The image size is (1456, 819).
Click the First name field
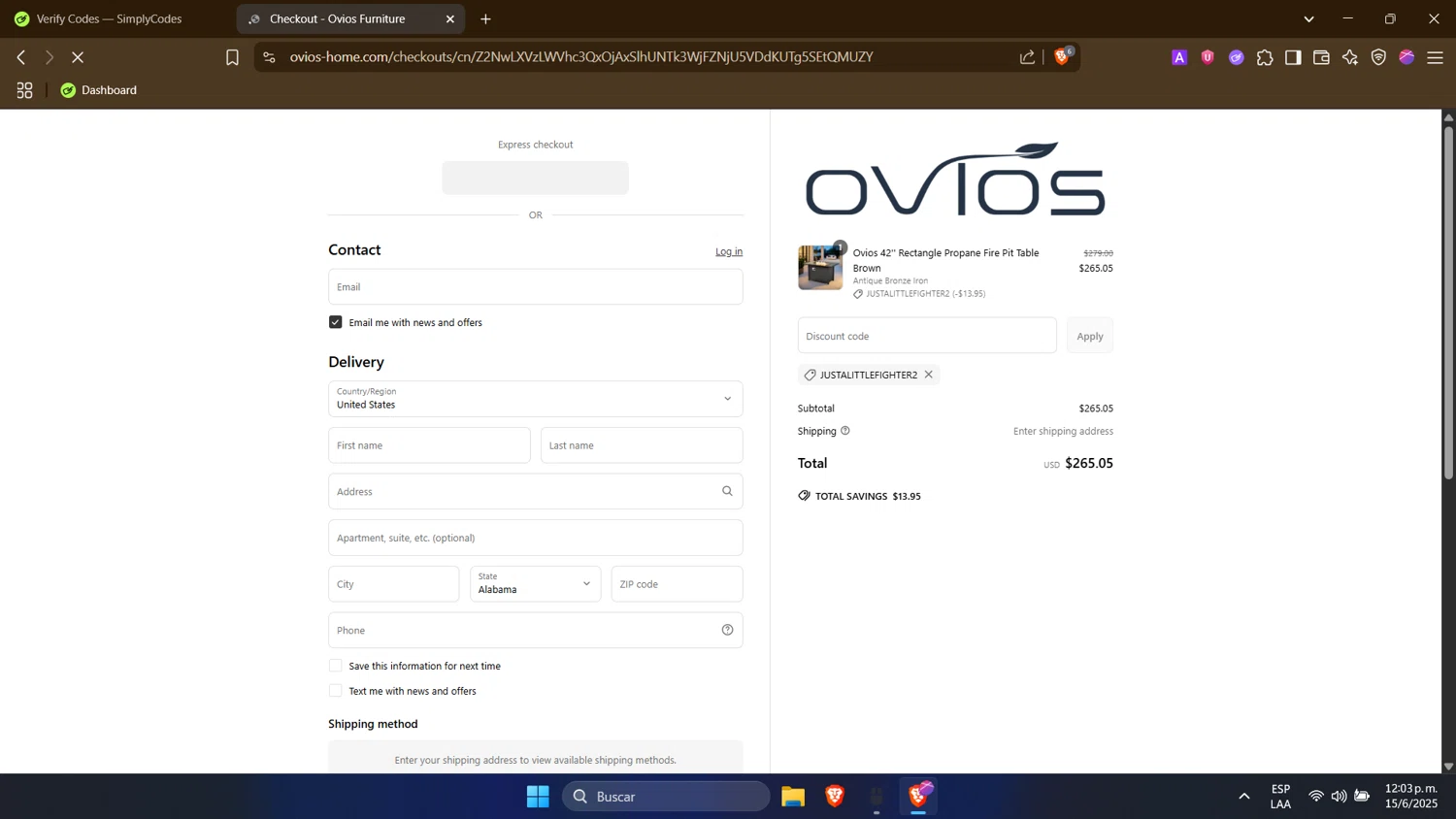tap(429, 445)
